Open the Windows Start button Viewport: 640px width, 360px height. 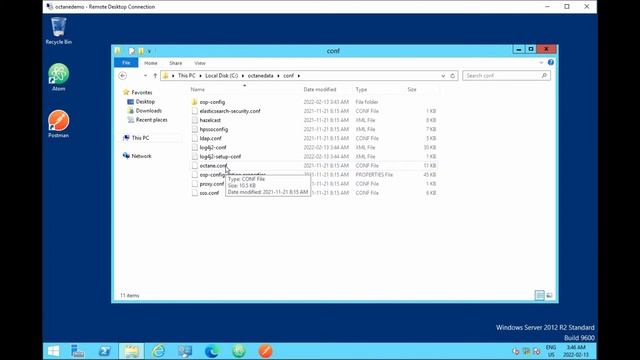click(x=53, y=351)
